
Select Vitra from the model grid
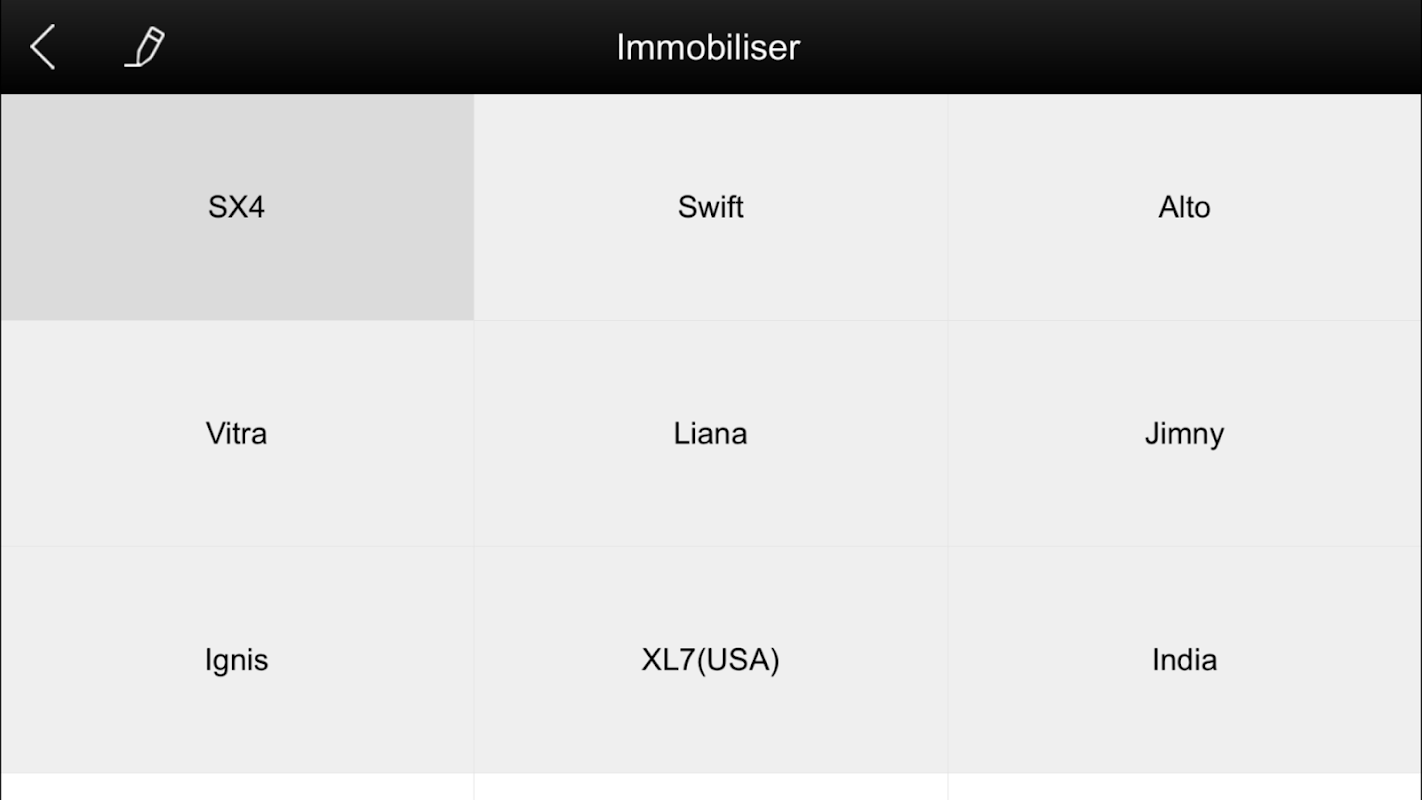point(237,434)
